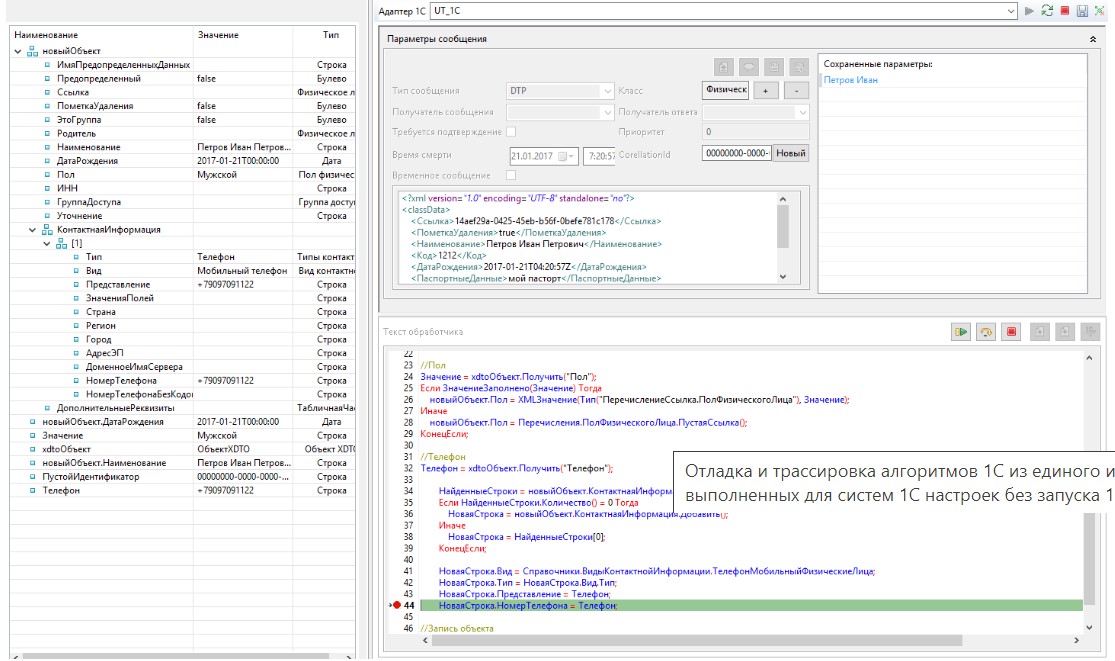Click the red breakpoint marker on line 44
The width and height of the screenshot is (1115, 661).
click(397, 605)
